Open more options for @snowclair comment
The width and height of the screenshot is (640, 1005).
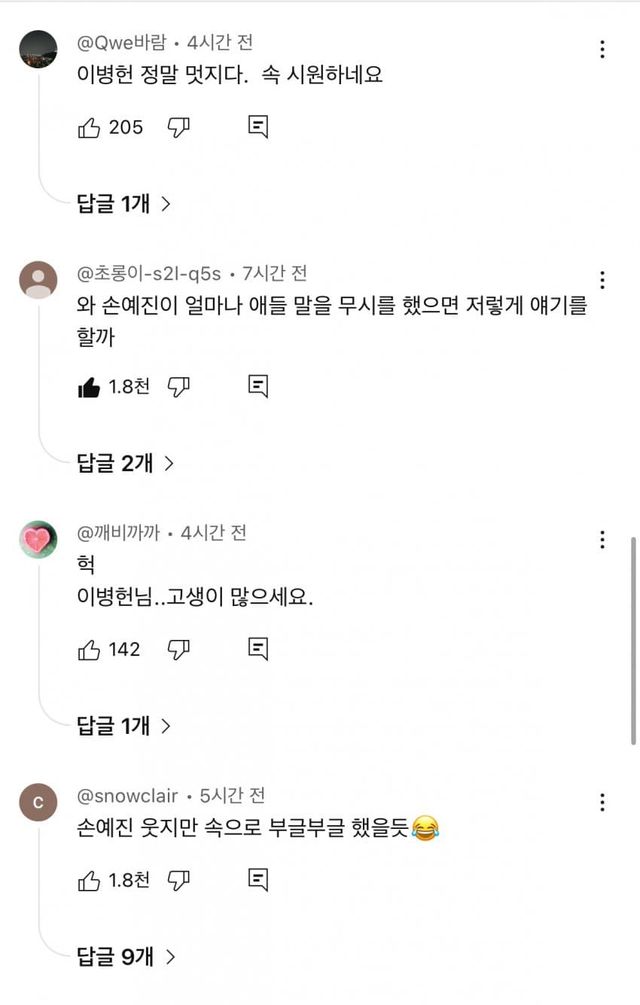coord(602,803)
